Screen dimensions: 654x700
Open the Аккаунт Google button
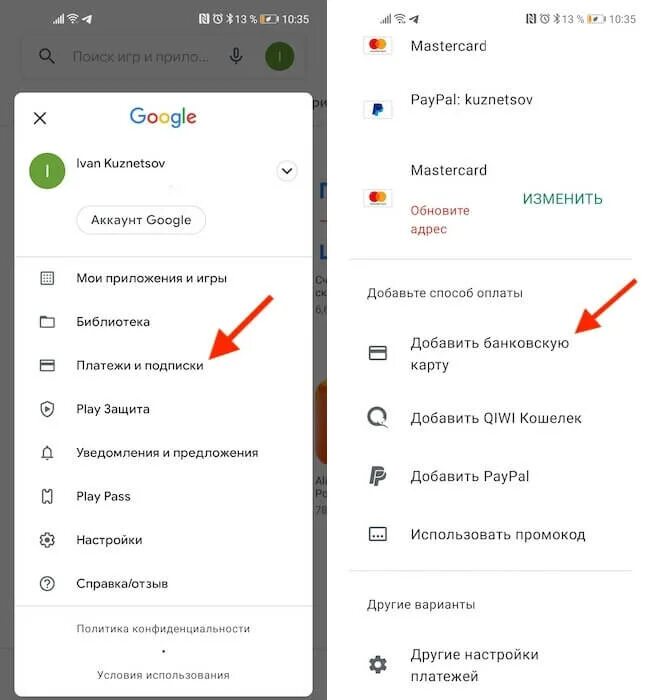click(141, 220)
